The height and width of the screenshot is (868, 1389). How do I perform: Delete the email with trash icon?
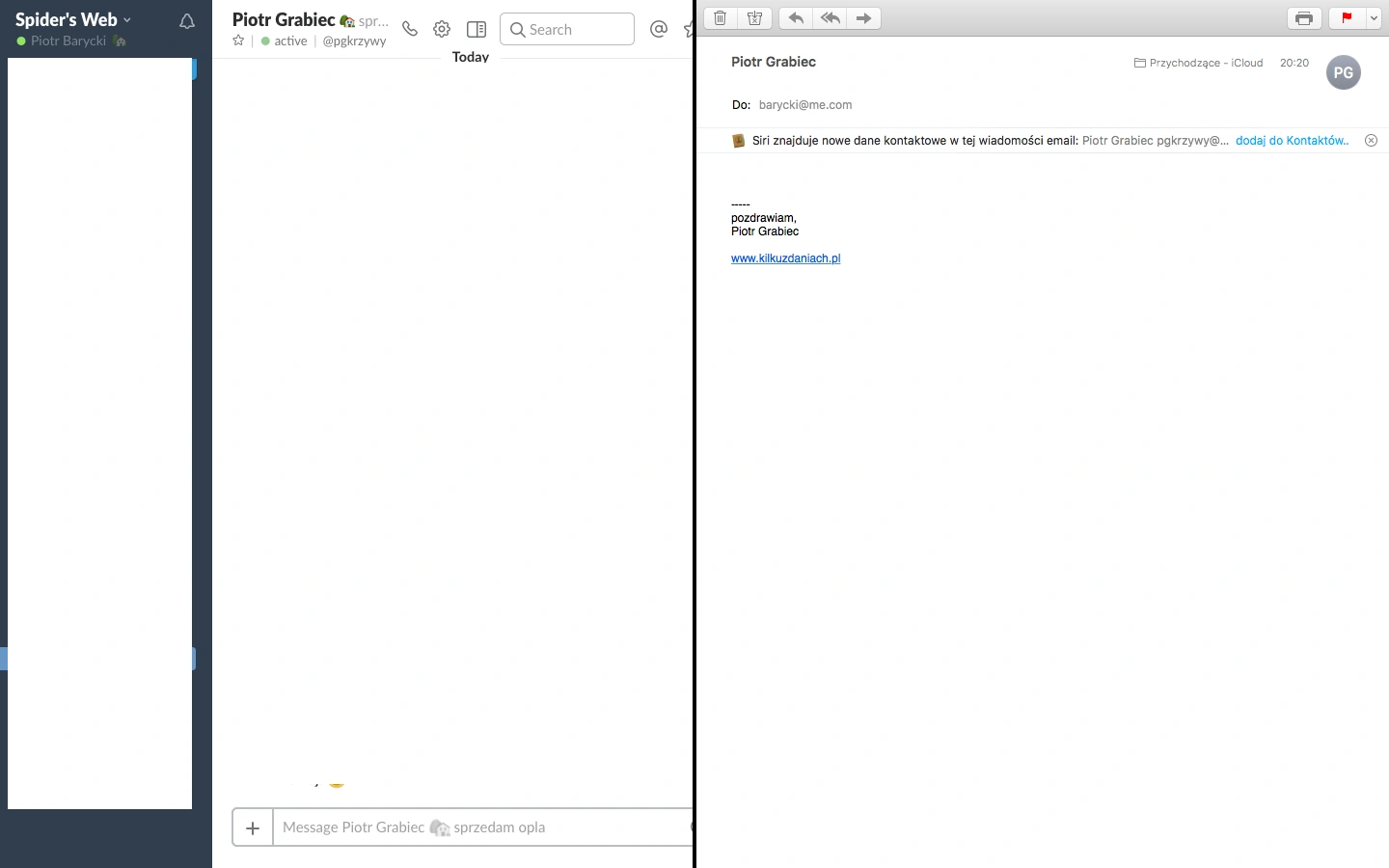click(x=721, y=18)
